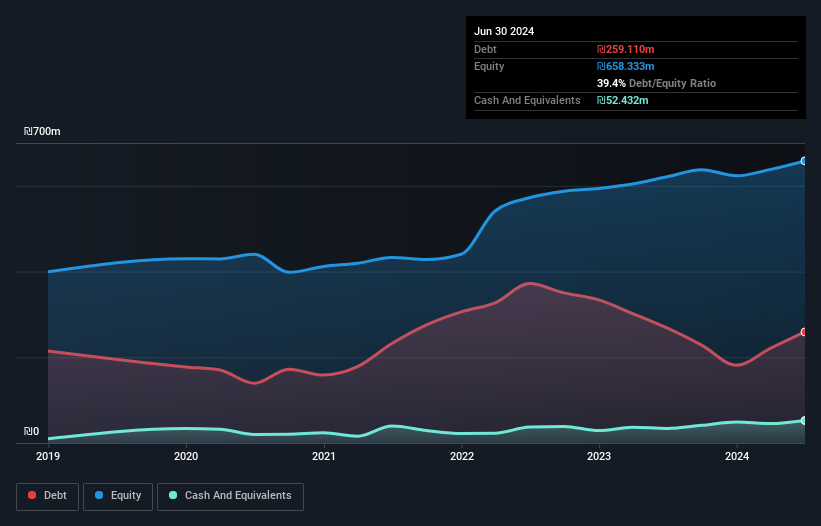Click the ₪658.333m equity value
This screenshot has width=821, height=526.
coord(626,66)
